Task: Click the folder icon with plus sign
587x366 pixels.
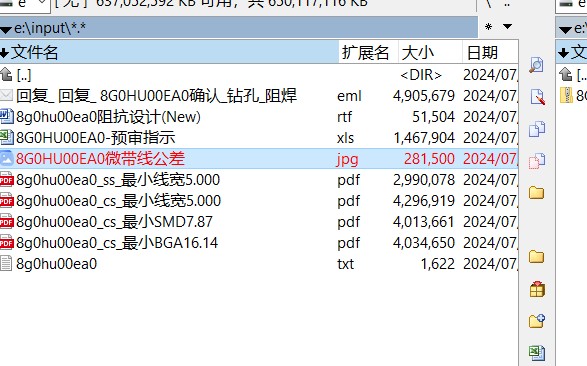Action: [537, 321]
